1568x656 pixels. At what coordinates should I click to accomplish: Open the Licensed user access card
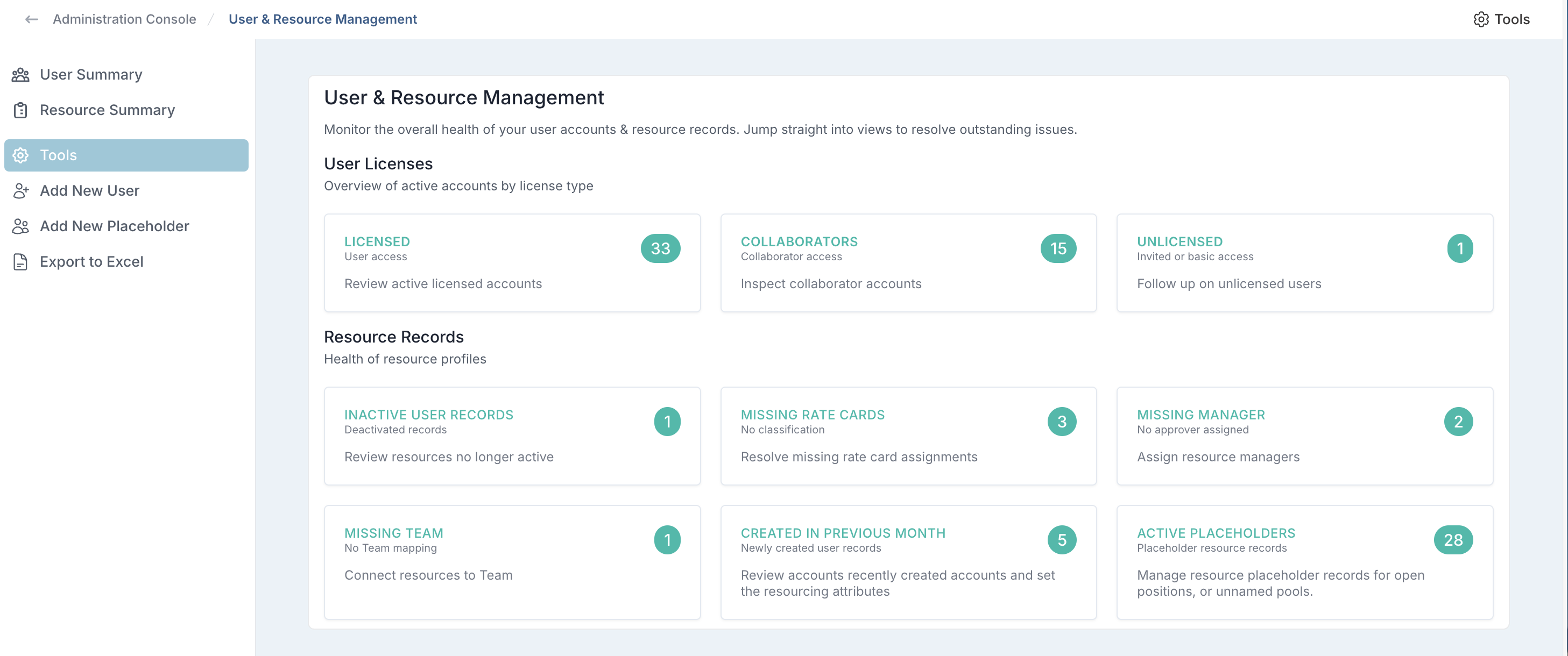(512, 263)
